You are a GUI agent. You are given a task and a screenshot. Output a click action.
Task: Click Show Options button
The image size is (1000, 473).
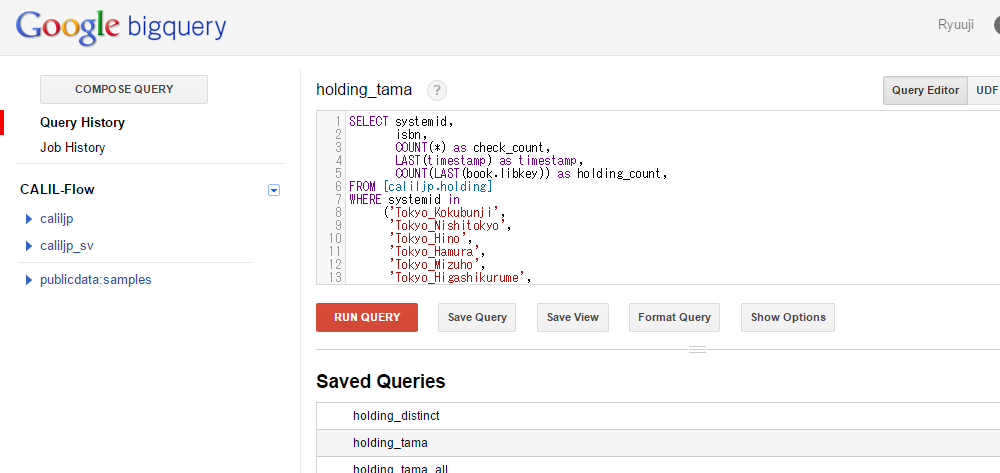click(x=788, y=317)
